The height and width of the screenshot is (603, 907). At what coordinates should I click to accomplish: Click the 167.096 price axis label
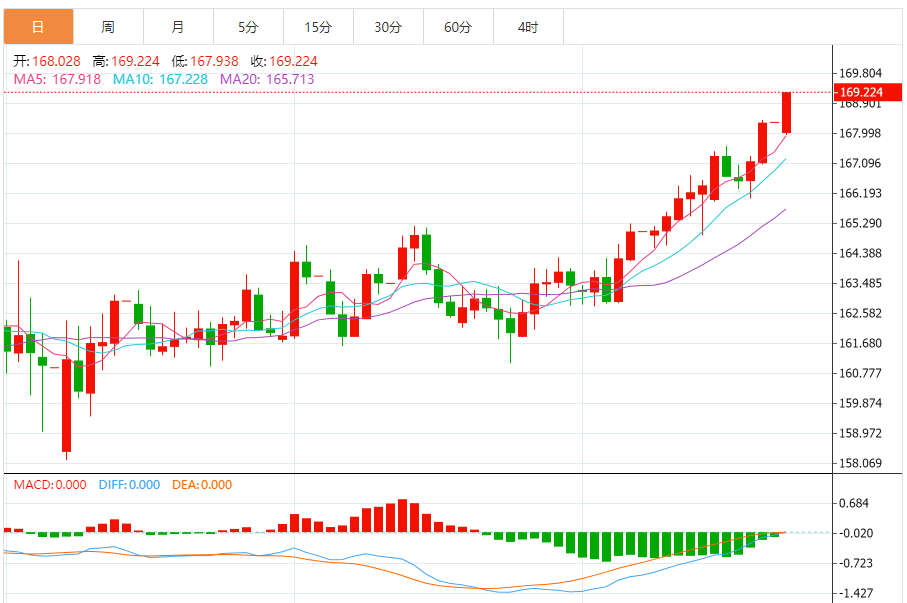[x=860, y=164]
